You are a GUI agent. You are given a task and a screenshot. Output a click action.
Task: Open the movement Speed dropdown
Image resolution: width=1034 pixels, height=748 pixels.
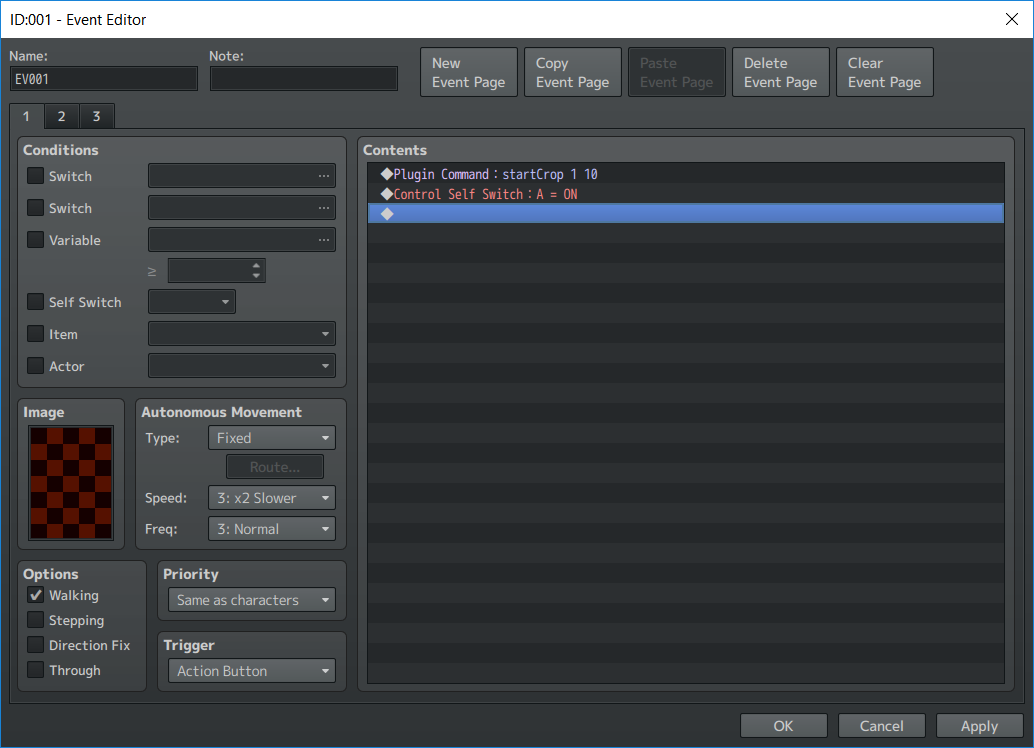[x=271, y=498]
